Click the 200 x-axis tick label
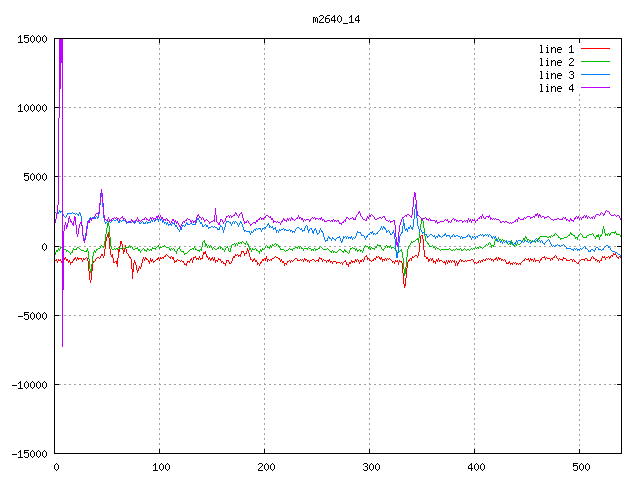 (x=265, y=466)
